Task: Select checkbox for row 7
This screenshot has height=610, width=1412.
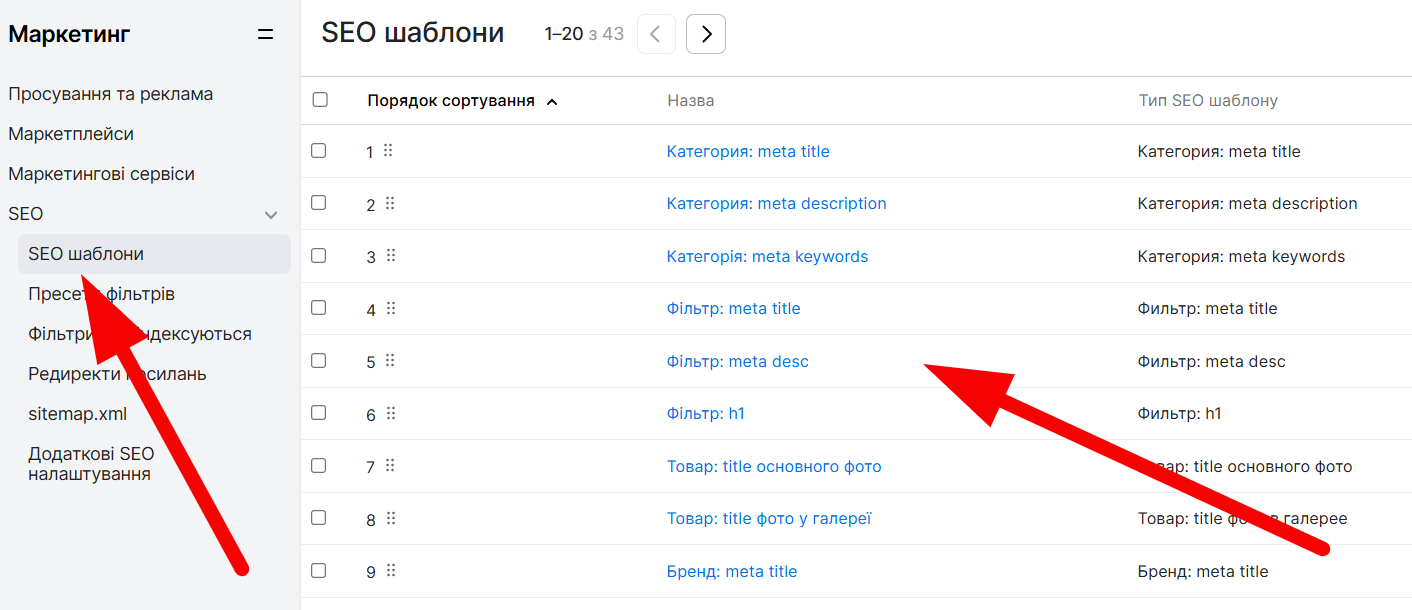Action: (319, 465)
